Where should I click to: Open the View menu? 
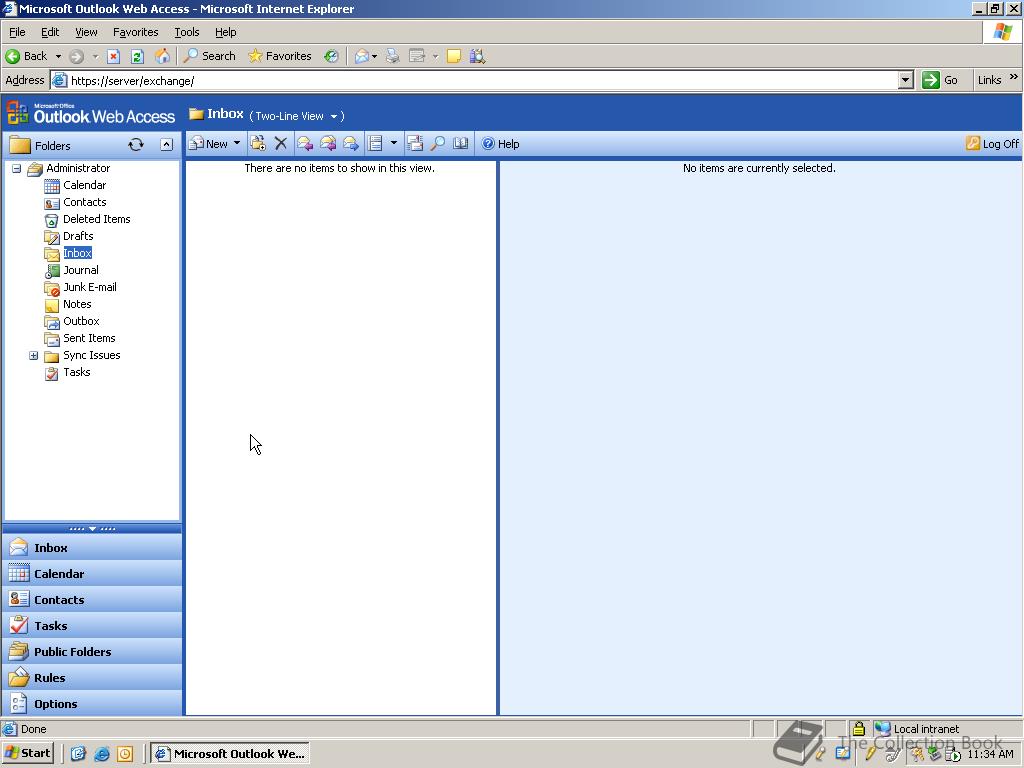(x=86, y=32)
